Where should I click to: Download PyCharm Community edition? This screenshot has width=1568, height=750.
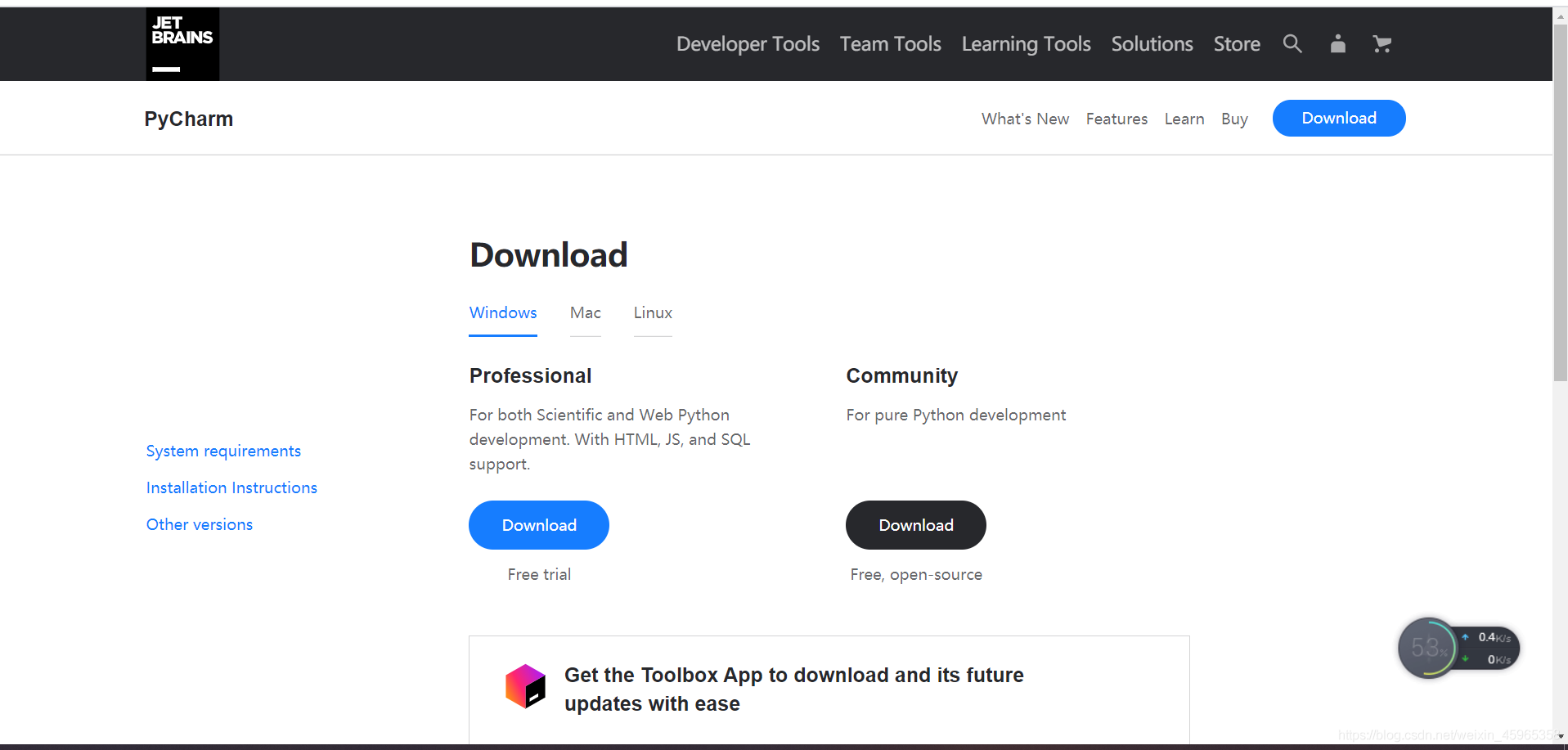916,525
